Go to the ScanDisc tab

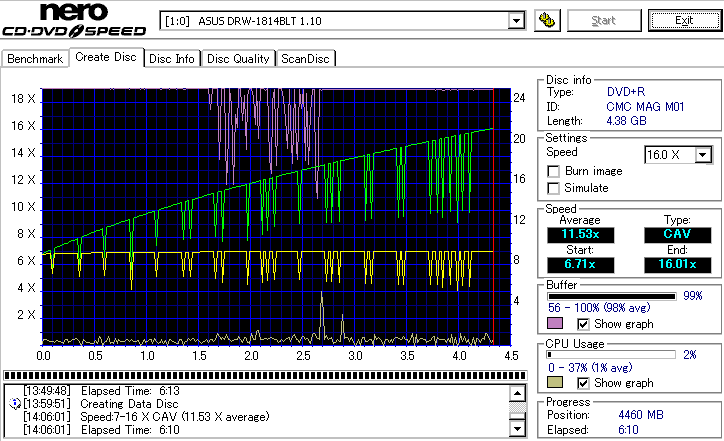(305, 59)
